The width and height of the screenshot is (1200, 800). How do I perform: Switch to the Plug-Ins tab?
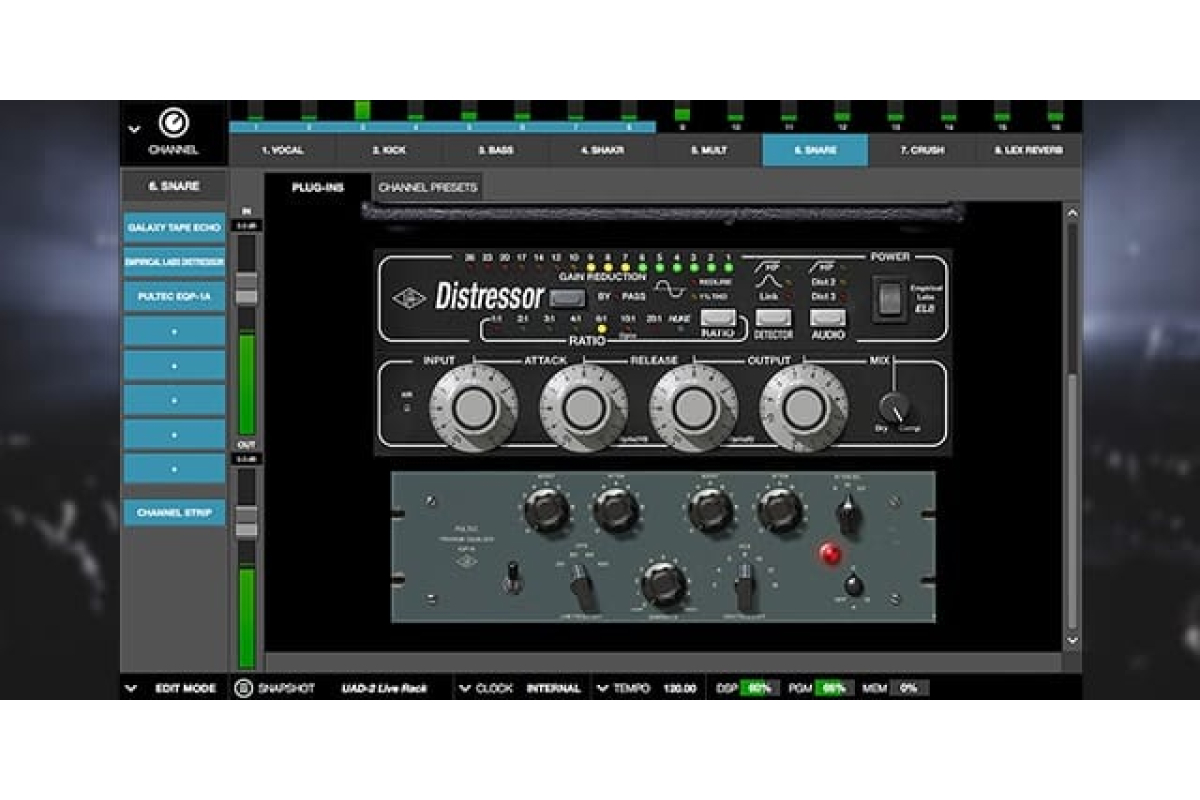click(x=318, y=187)
